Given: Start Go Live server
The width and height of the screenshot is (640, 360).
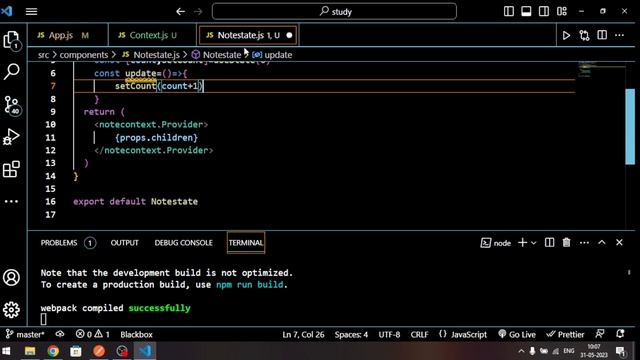Looking at the screenshot, I should coord(517,334).
